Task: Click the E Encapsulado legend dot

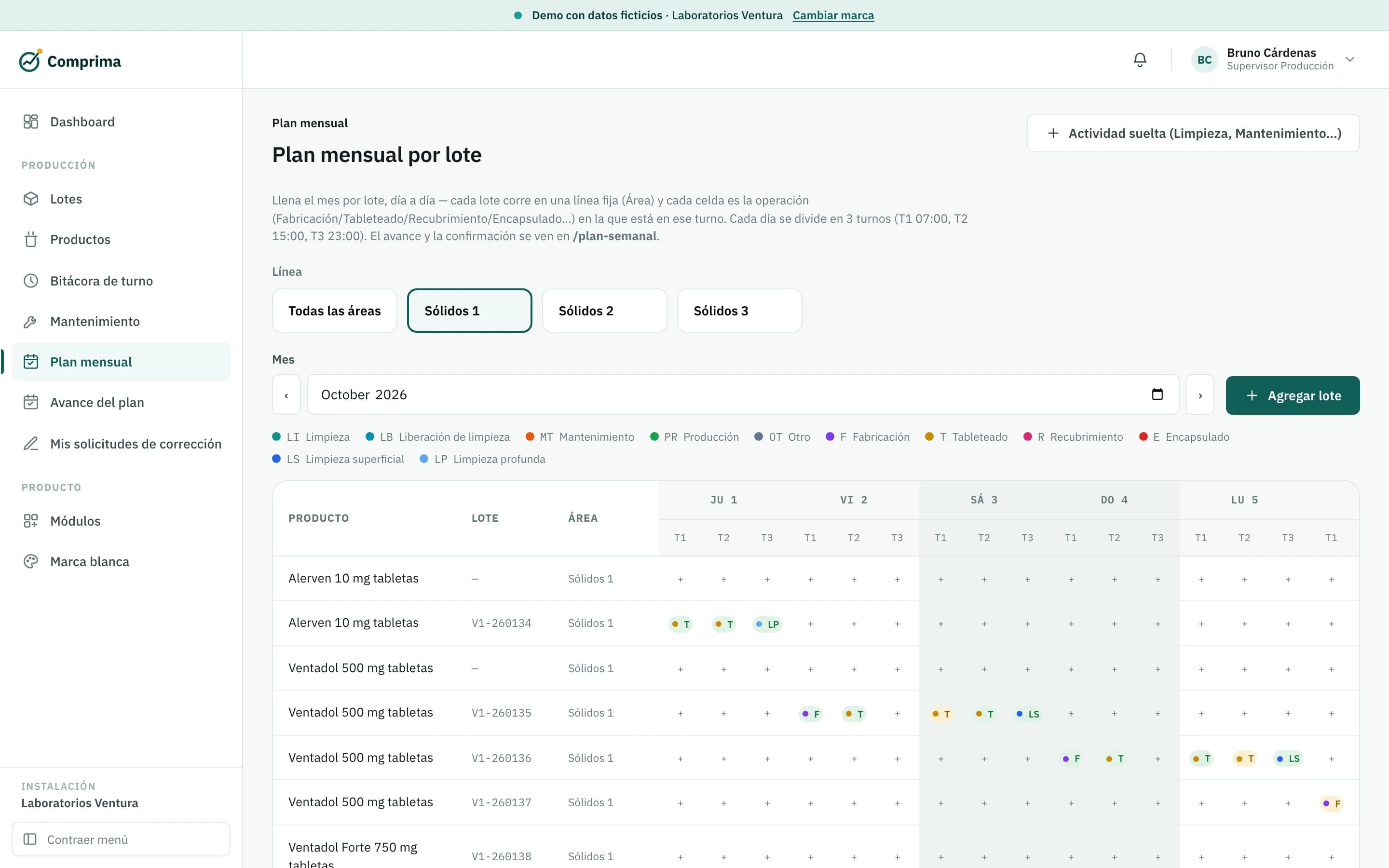Action: 1143,436
